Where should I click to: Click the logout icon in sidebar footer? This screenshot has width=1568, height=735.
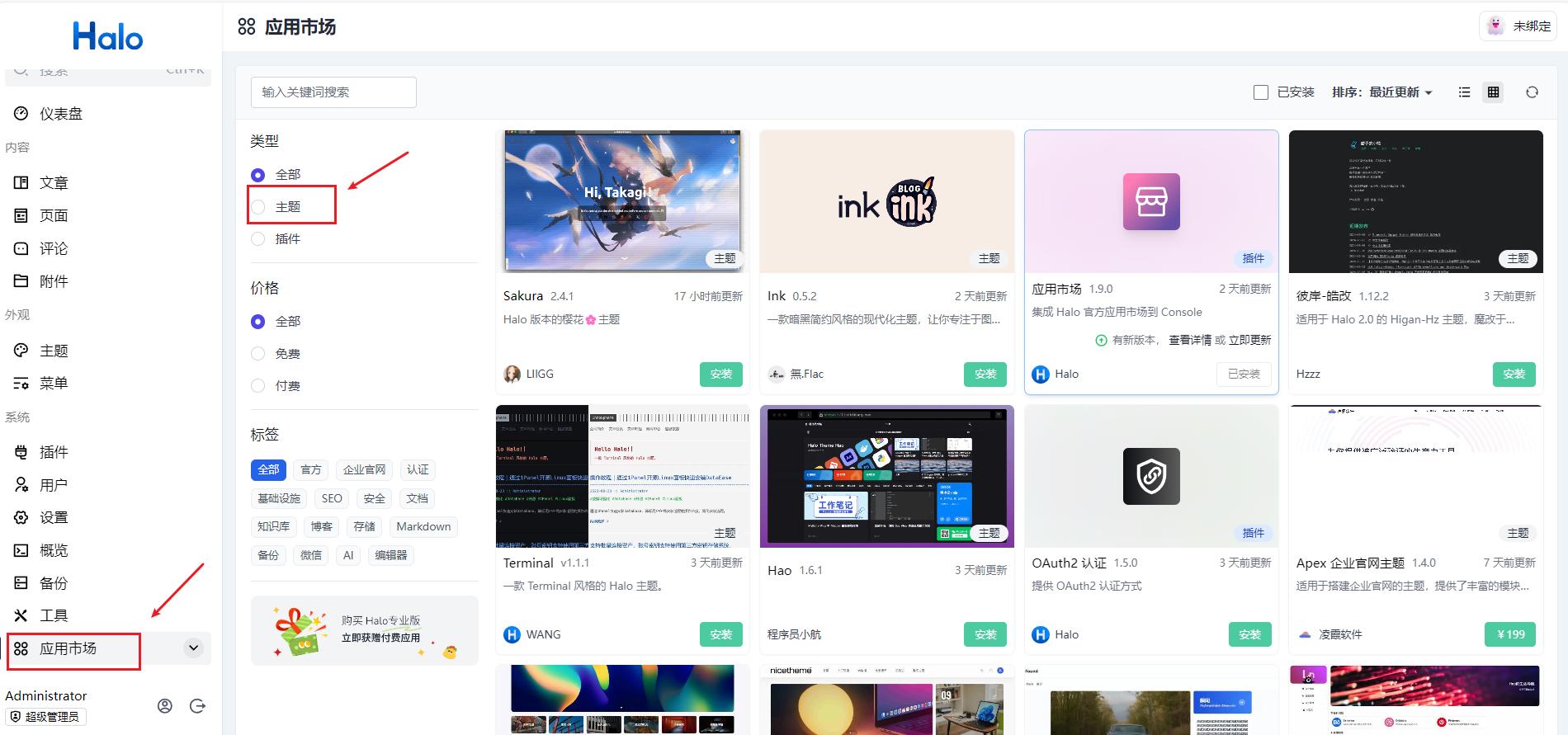(197, 706)
